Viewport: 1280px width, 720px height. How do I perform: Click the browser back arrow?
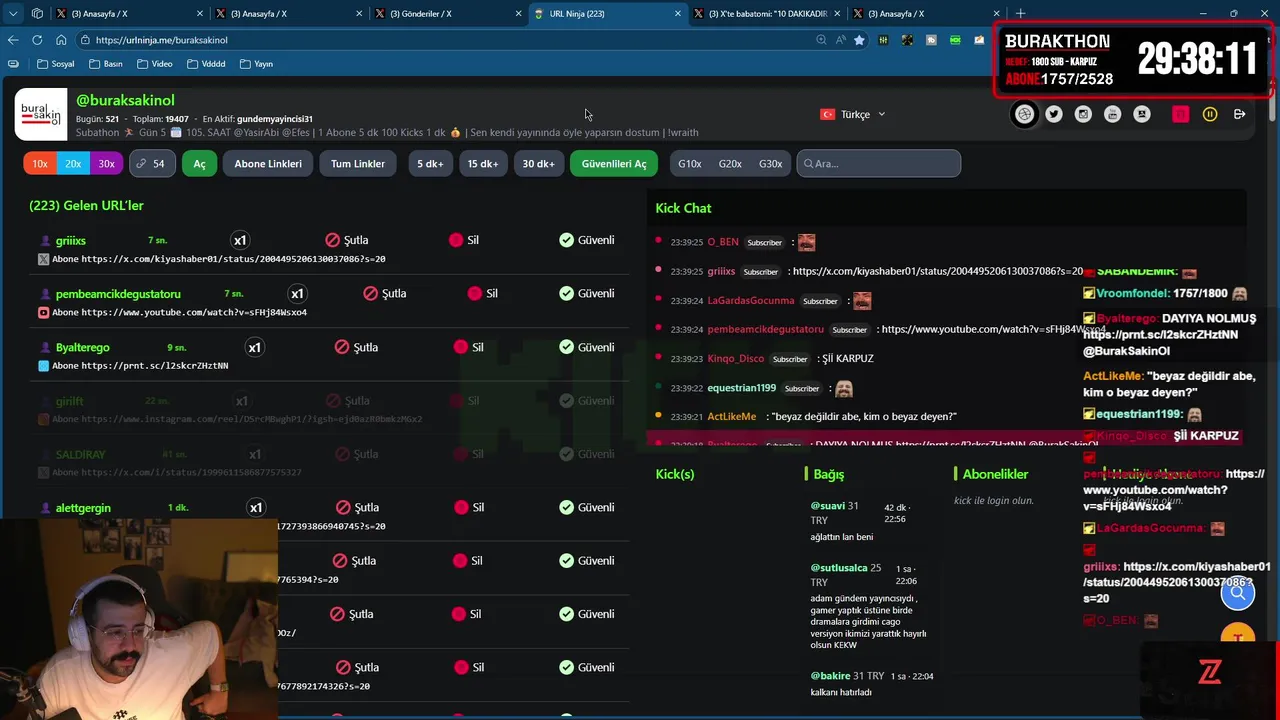click(13, 40)
